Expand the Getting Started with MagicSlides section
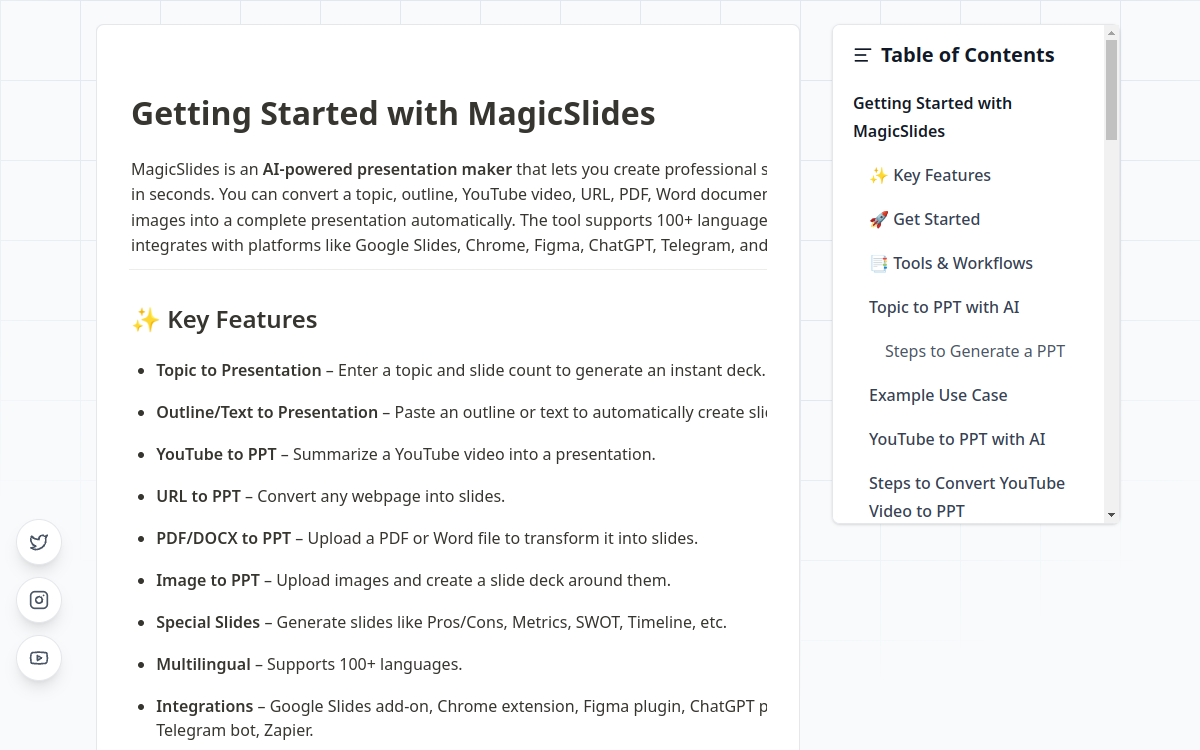The height and width of the screenshot is (750, 1200). pos(932,116)
